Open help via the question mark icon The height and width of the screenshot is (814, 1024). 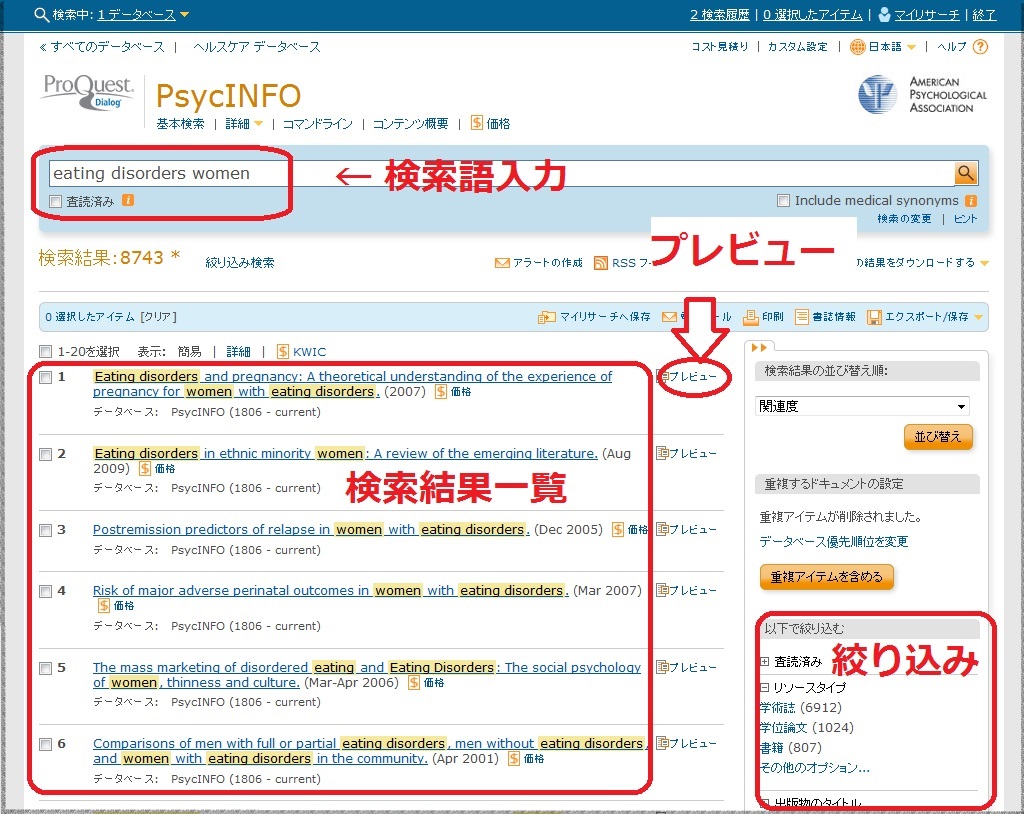[x=980, y=47]
